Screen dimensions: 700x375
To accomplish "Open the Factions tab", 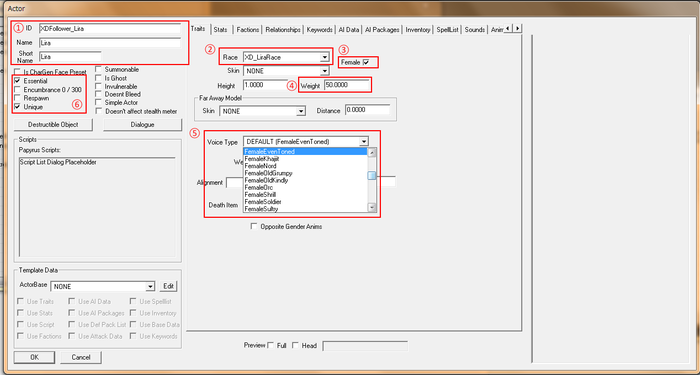I will [x=248, y=29].
